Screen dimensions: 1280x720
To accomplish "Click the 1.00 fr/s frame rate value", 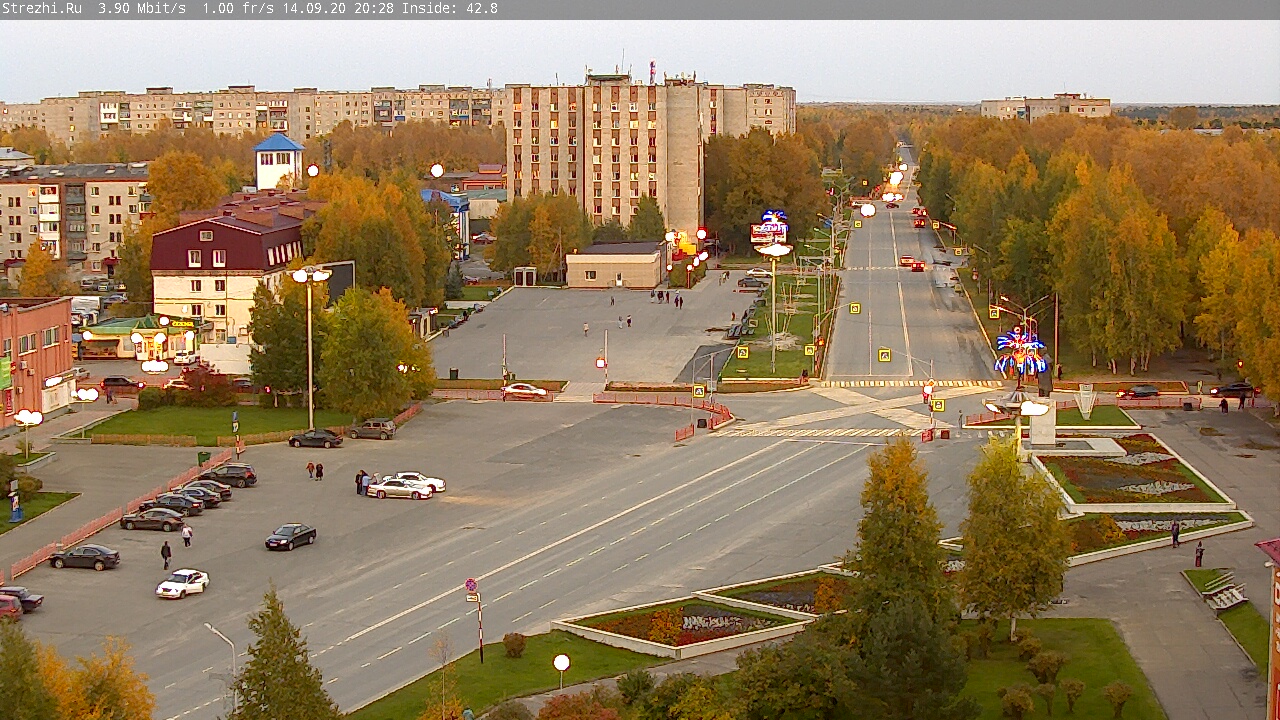I will point(239,9).
